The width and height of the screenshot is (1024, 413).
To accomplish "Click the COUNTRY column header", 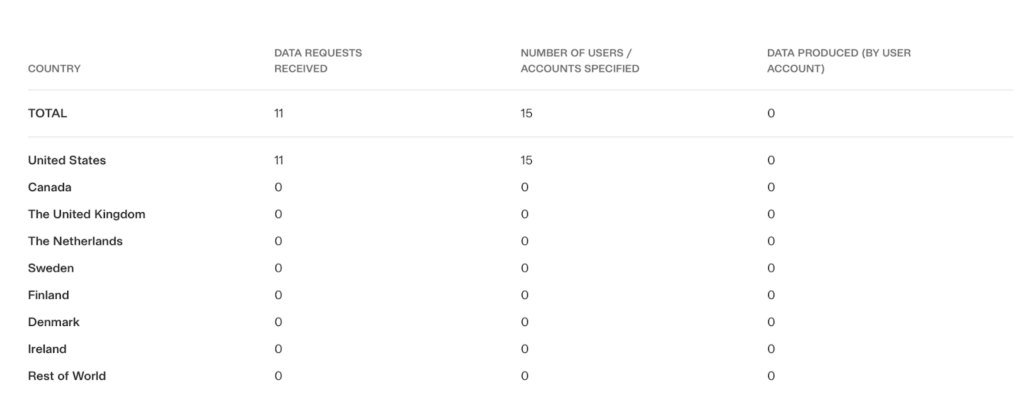I will coord(54,69).
